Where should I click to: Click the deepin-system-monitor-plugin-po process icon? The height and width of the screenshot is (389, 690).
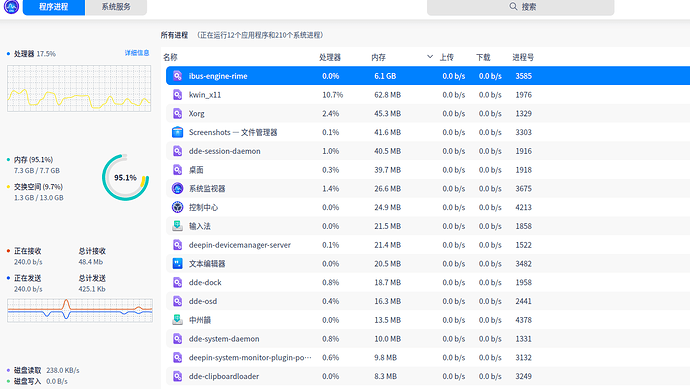[177, 357]
